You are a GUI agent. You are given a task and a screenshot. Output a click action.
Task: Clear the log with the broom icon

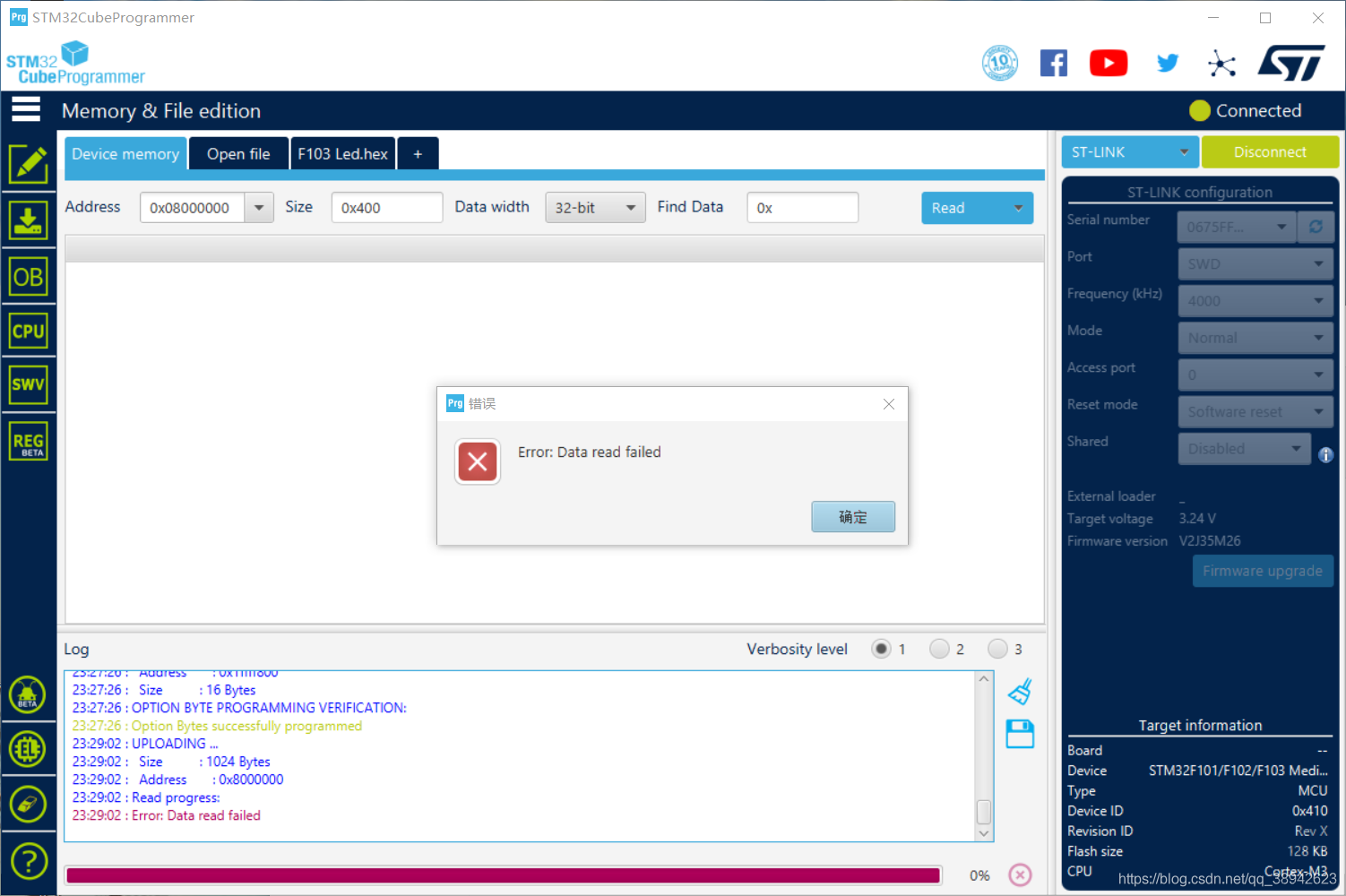pyautogui.click(x=1020, y=692)
